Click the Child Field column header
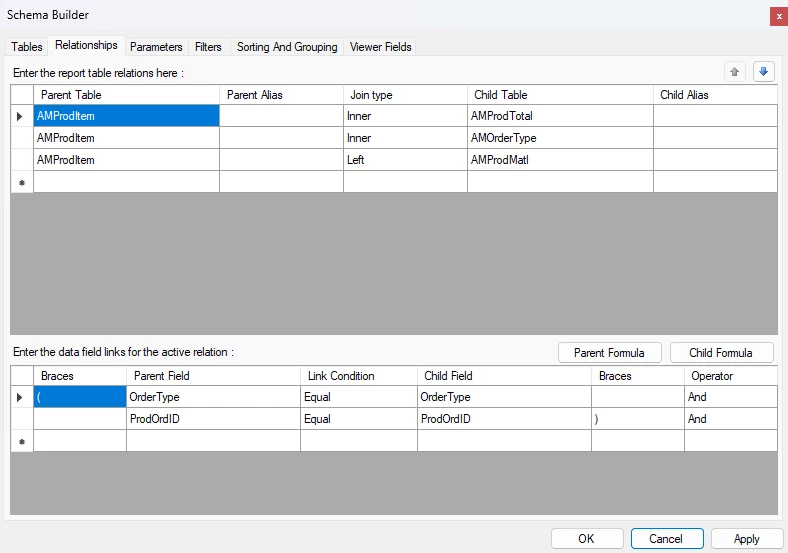Image resolution: width=788 pixels, height=553 pixels. pyautogui.click(x=505, y=376)
